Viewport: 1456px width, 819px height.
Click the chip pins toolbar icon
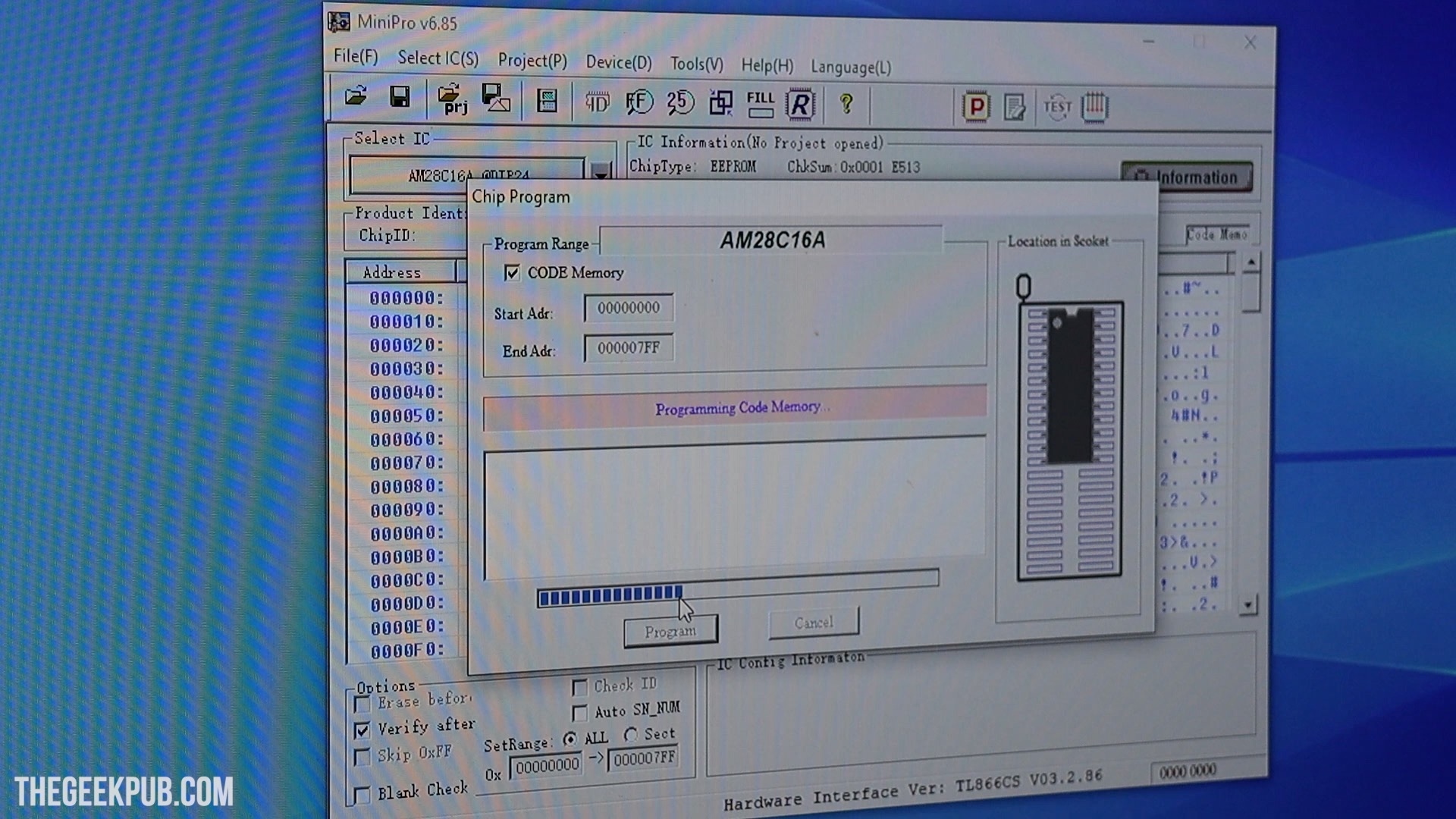coord(1094,107)
